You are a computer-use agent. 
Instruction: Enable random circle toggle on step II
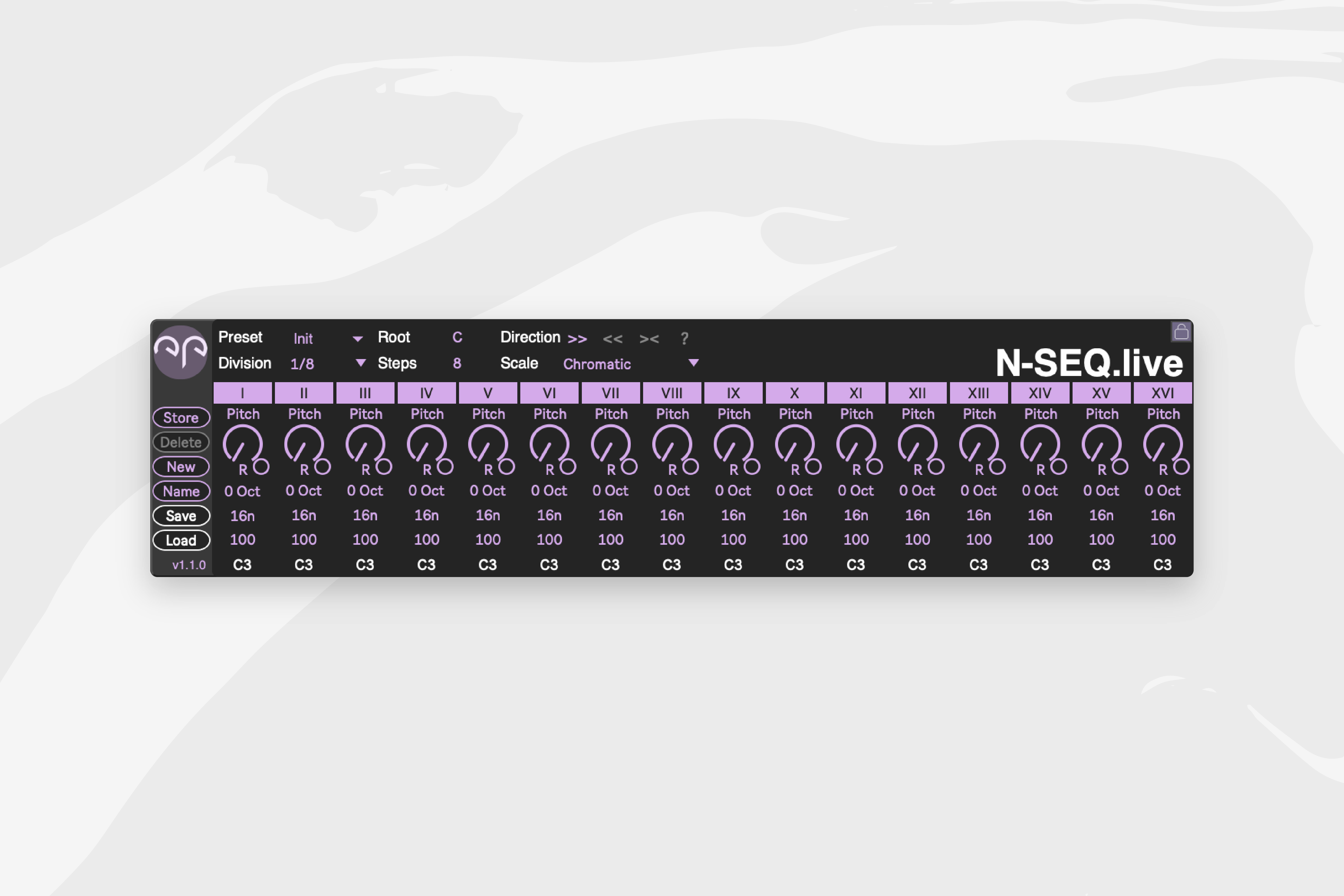click(323, 467)
